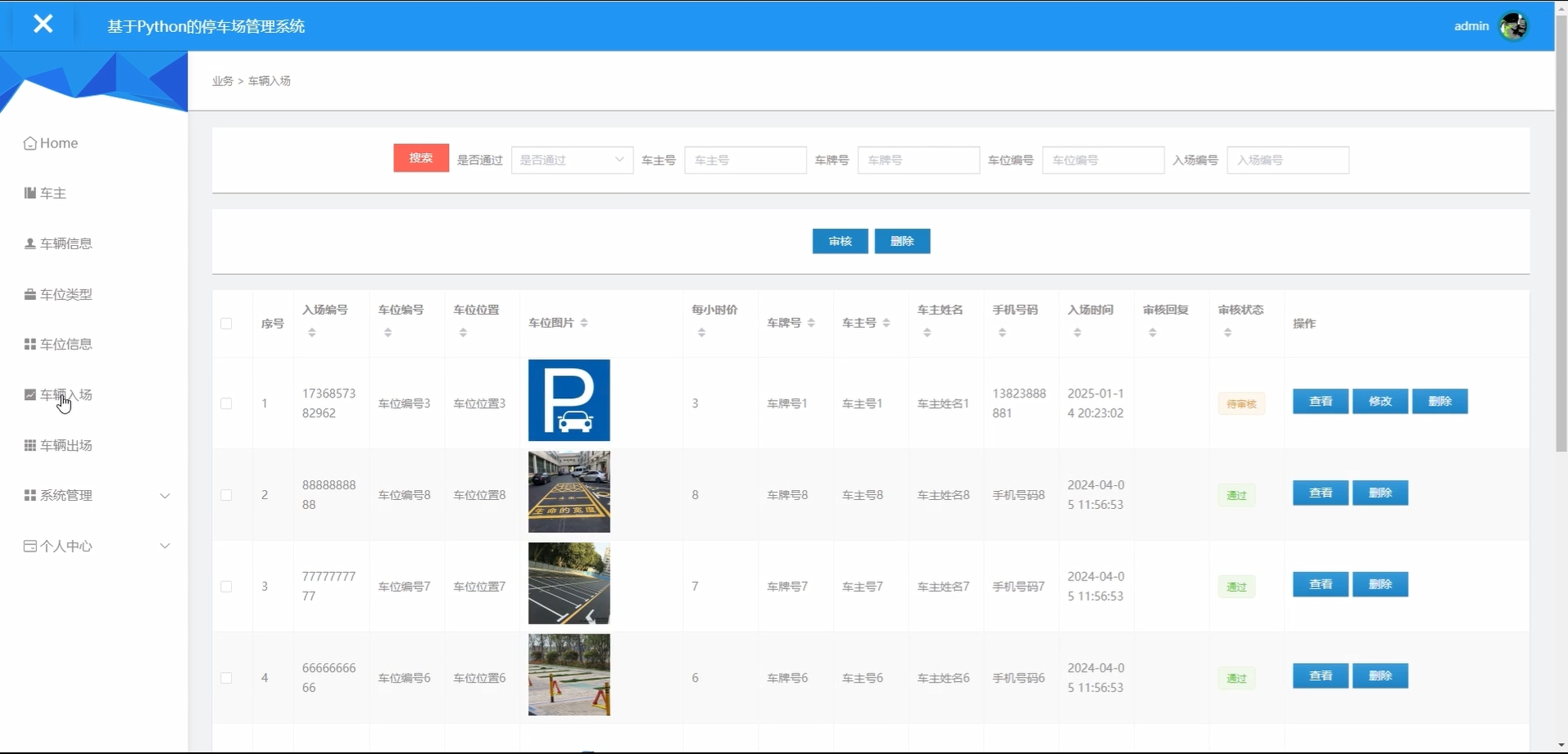
Task: Go to Home in the sidebar
Action: point(59,143)
